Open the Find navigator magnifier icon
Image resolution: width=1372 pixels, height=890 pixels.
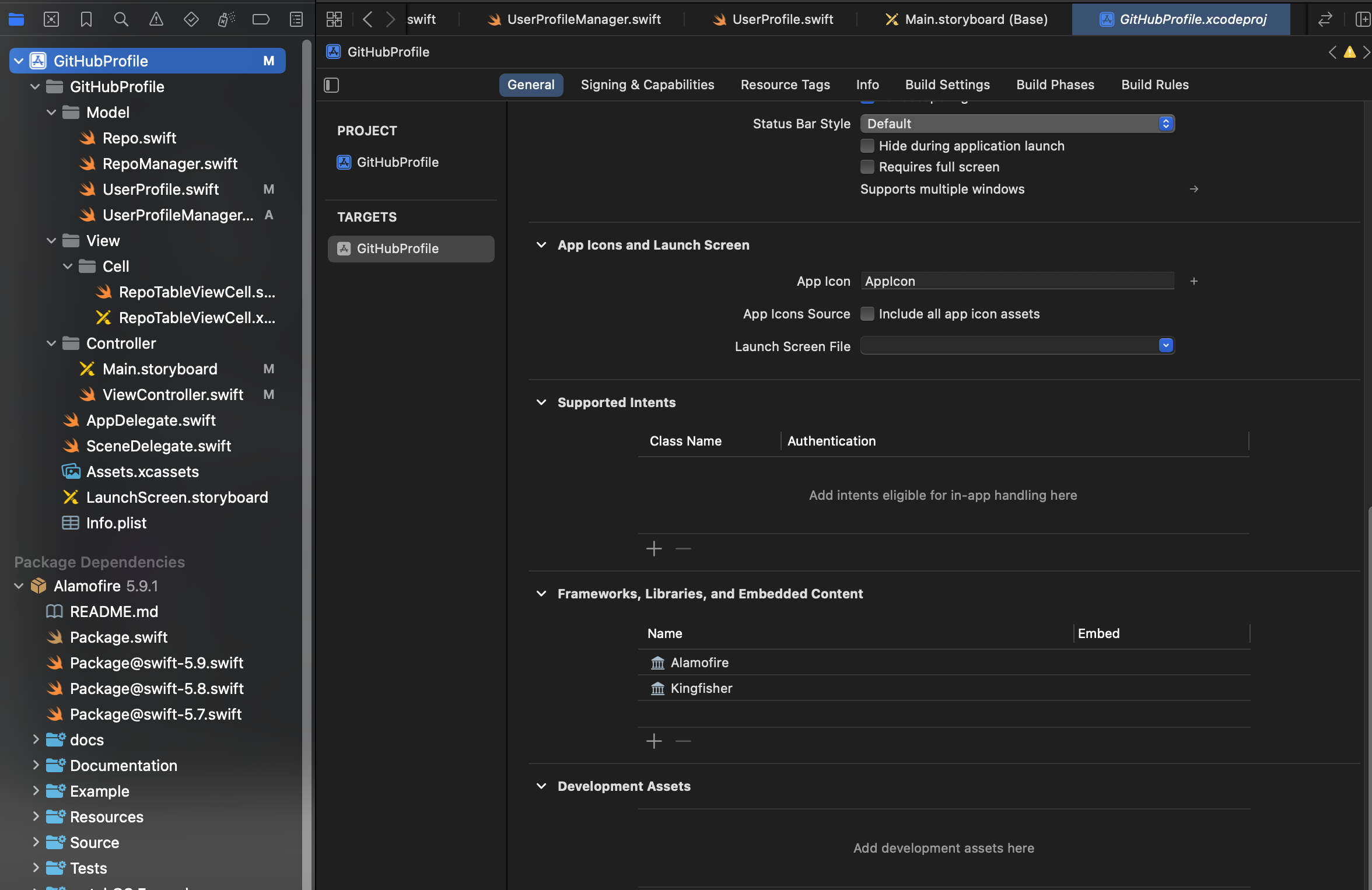coord(121,19)
